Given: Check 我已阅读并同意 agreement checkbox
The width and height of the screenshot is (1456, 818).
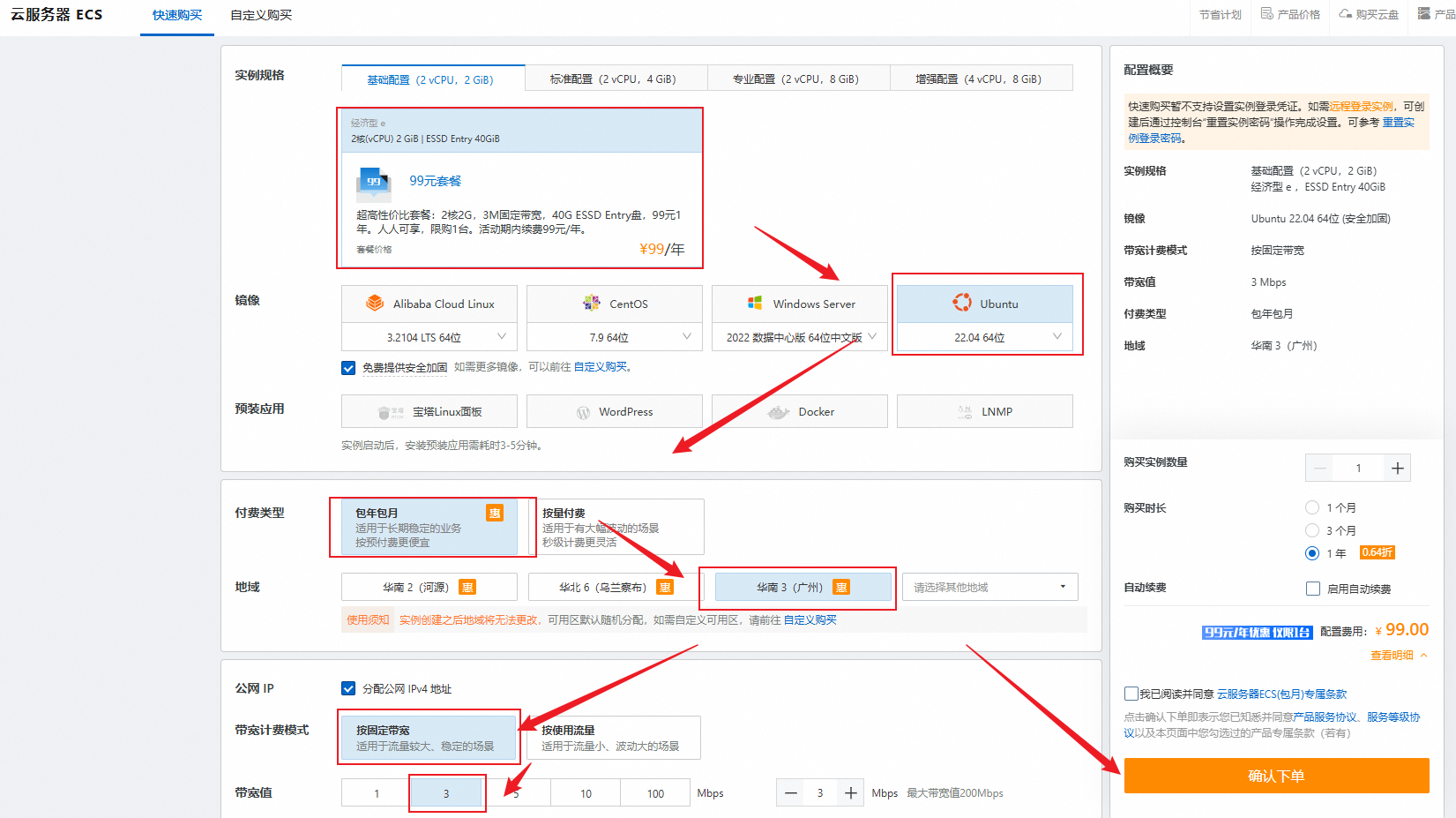Looking at the screenshot, I should [x=1131, y=694].
